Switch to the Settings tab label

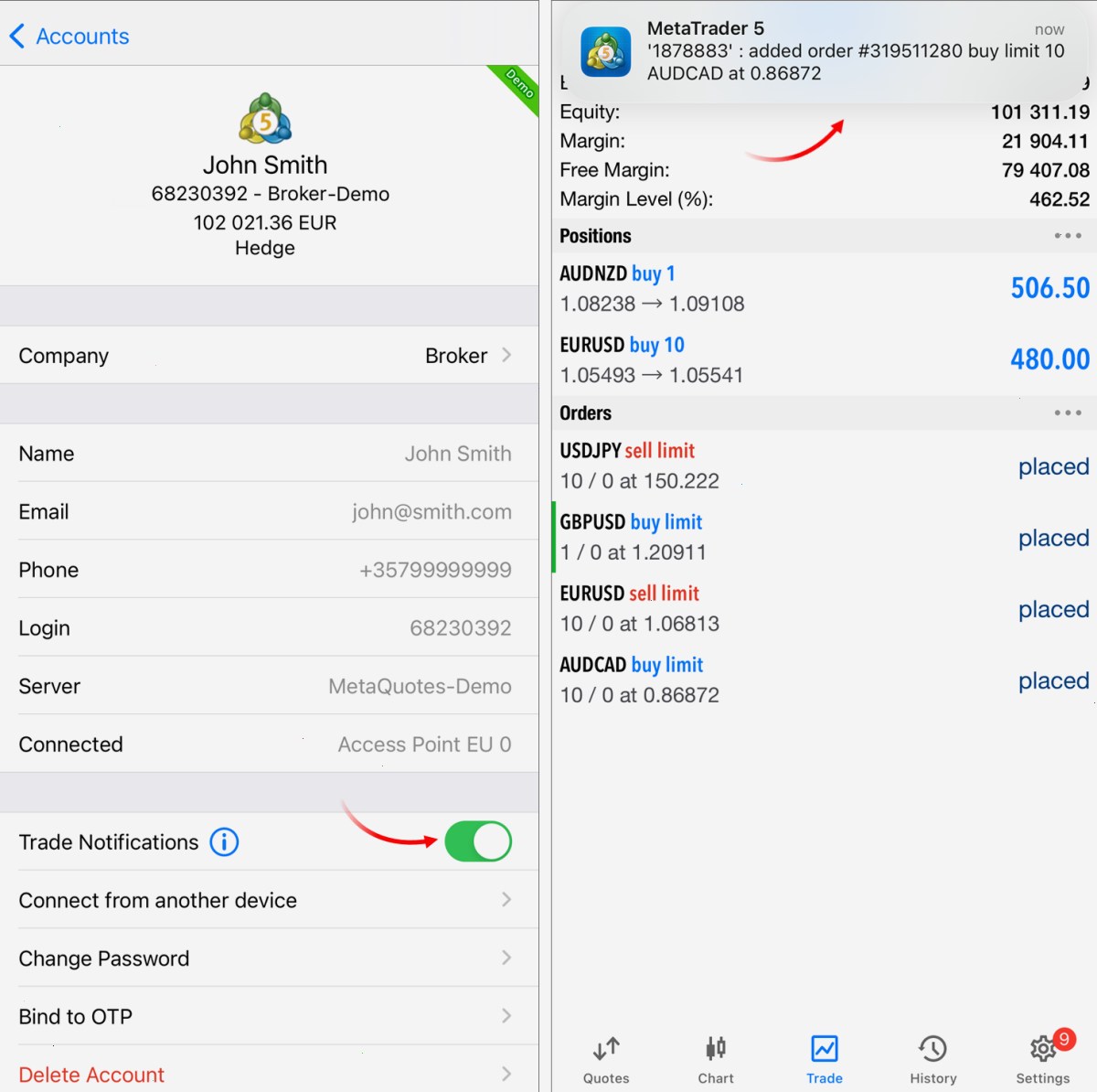click(1043, 1078)
